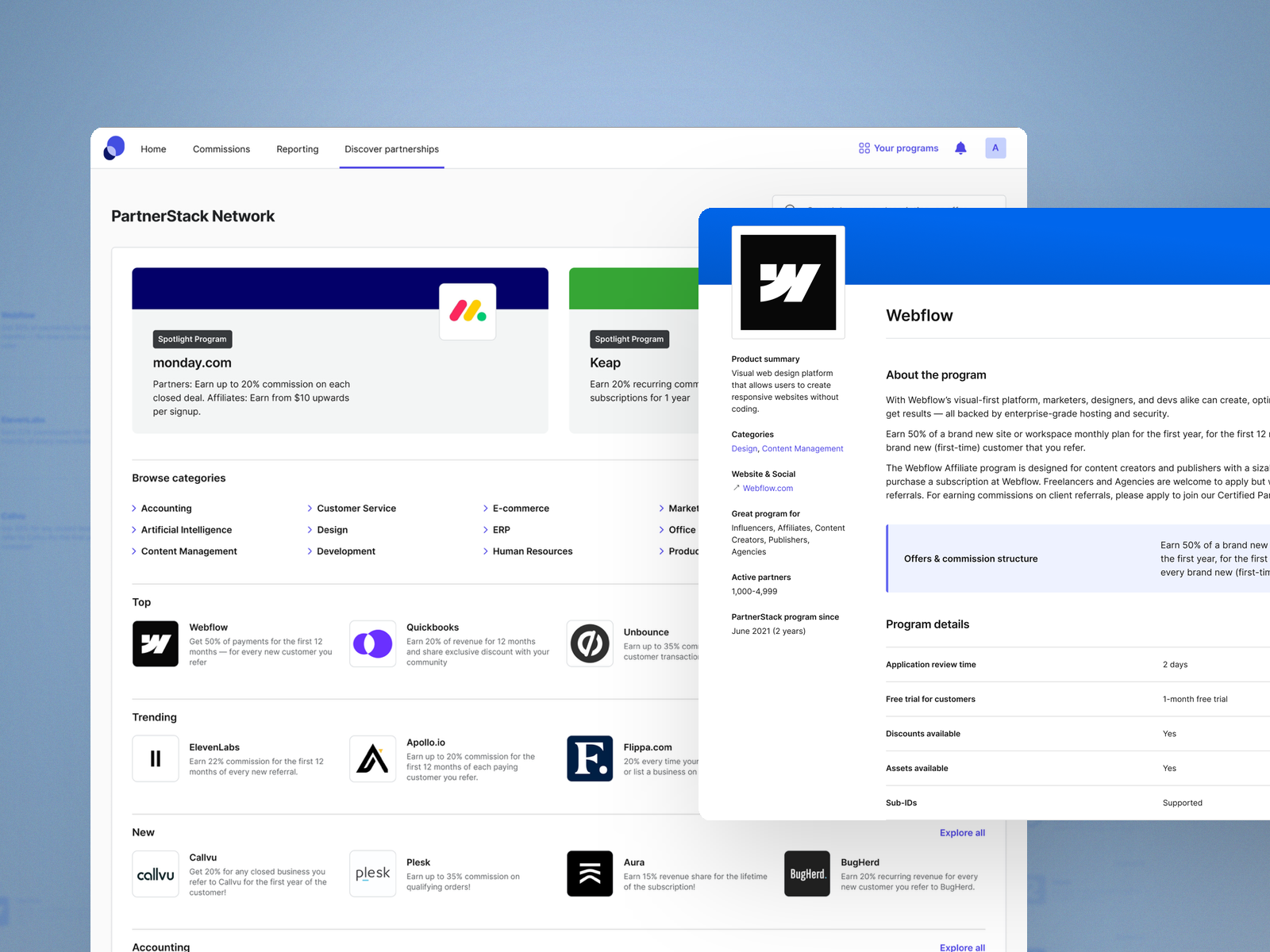1270x952 pixels.
Task: Select the Discover partnerships tab
Action: tap(391, 149)
